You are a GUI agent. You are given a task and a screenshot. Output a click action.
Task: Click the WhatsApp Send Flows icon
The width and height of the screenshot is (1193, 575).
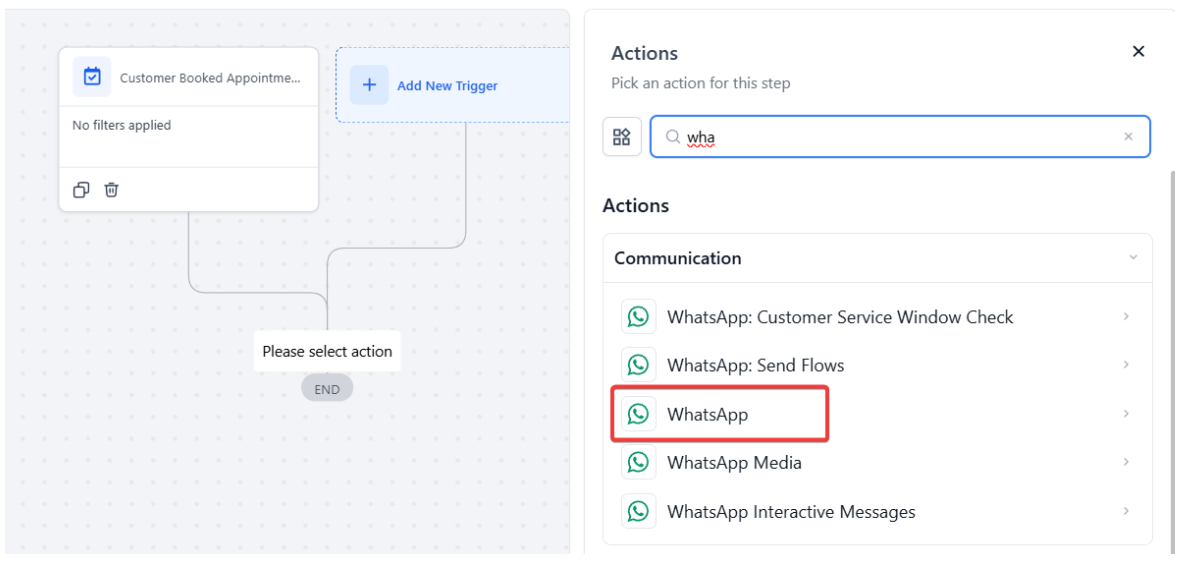[638, 365]
